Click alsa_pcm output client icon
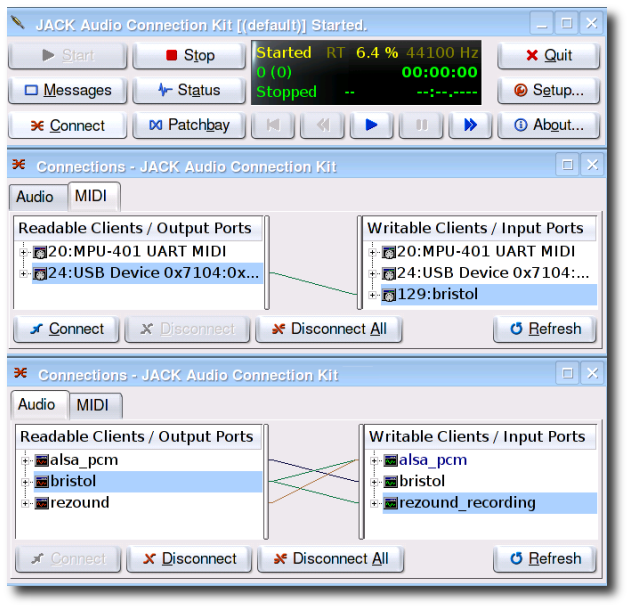This screenshot has width=630, height=609. pyautogui.click(x=42, y=460)
